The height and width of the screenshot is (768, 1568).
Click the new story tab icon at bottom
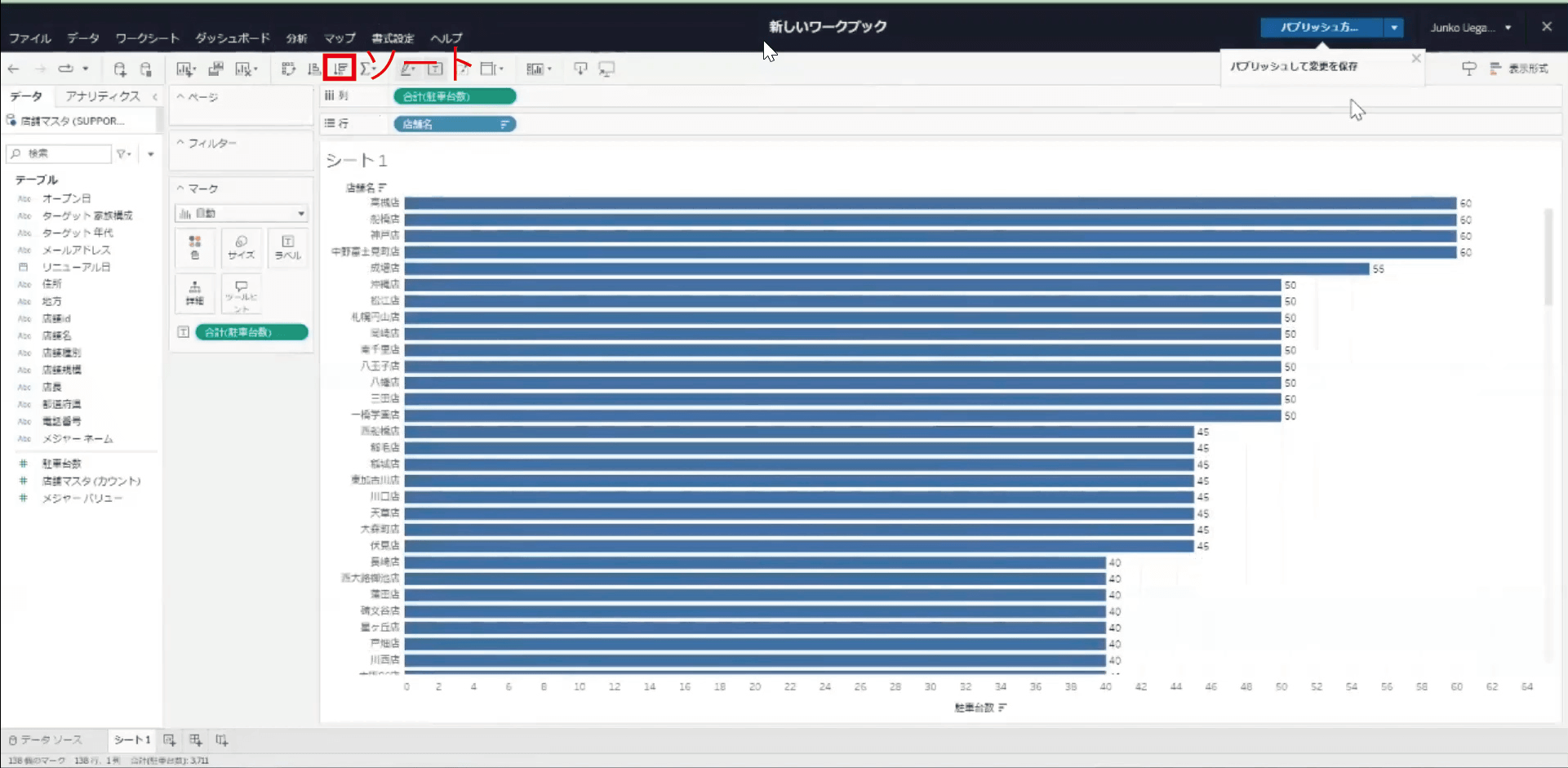[222, 740]
